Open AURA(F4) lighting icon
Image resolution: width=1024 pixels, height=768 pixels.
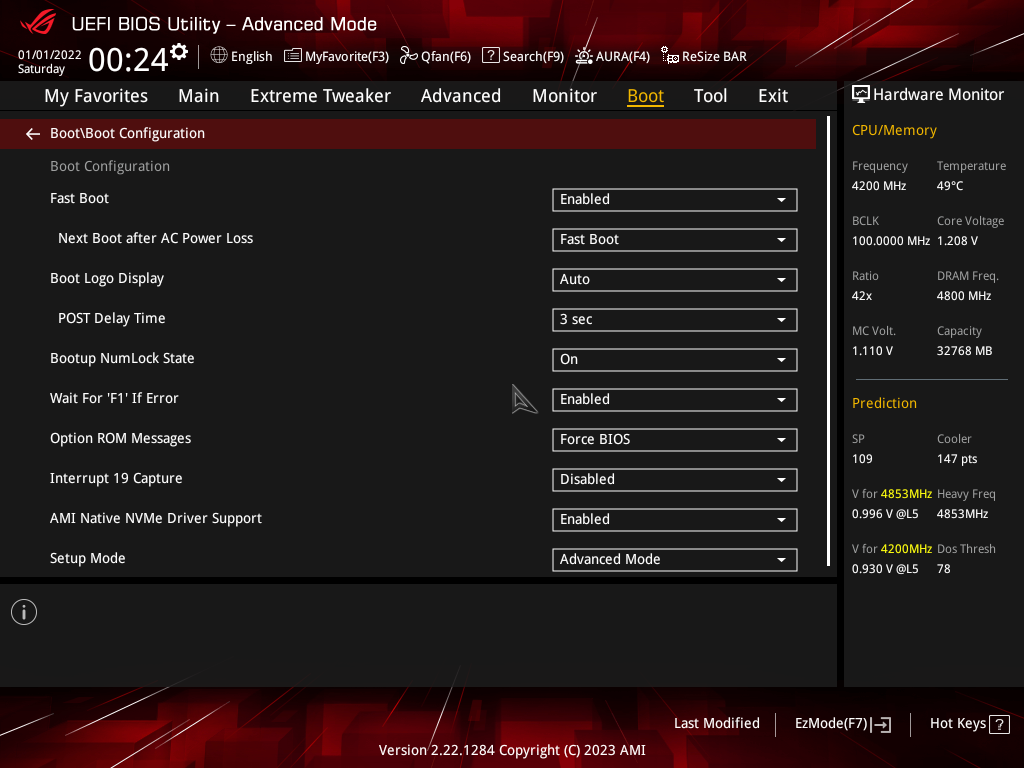(x=584, y=56)
